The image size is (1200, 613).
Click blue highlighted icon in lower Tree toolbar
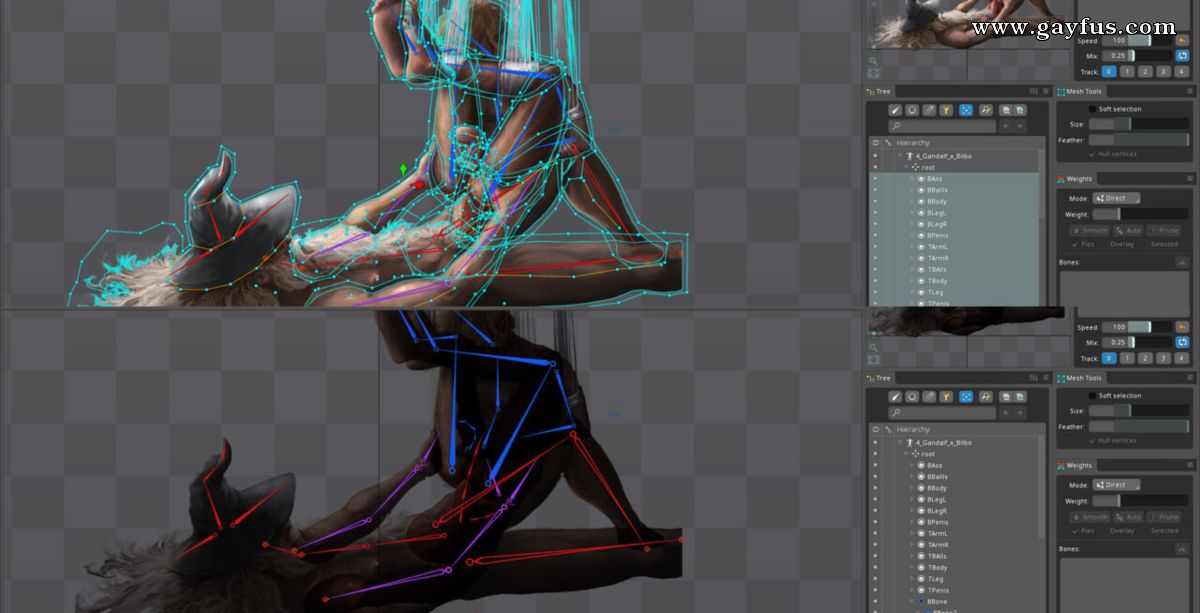pos(966,397)
